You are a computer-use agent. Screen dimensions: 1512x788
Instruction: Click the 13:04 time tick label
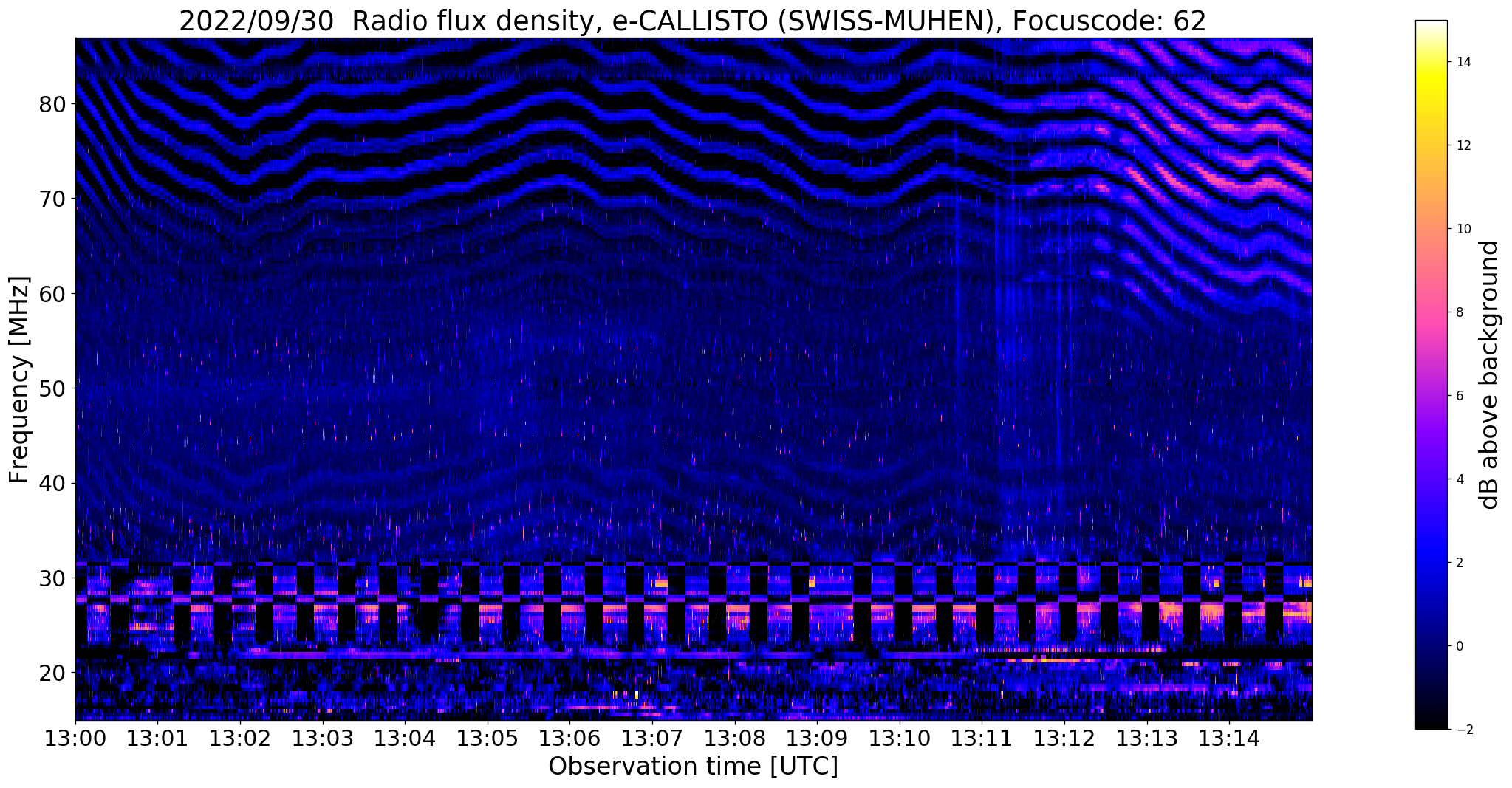(405, 738)
